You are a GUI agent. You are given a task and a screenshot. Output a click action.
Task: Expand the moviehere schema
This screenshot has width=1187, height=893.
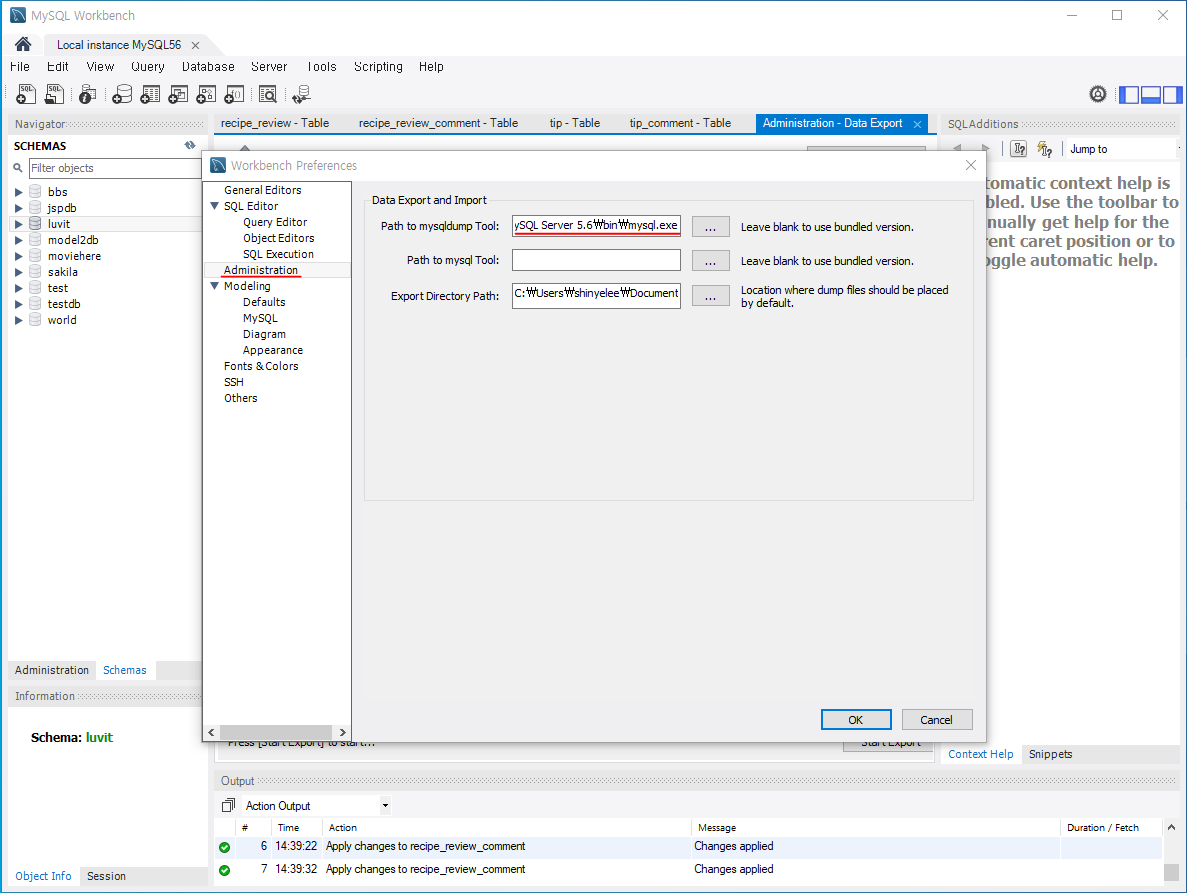[x=18, y=256]
